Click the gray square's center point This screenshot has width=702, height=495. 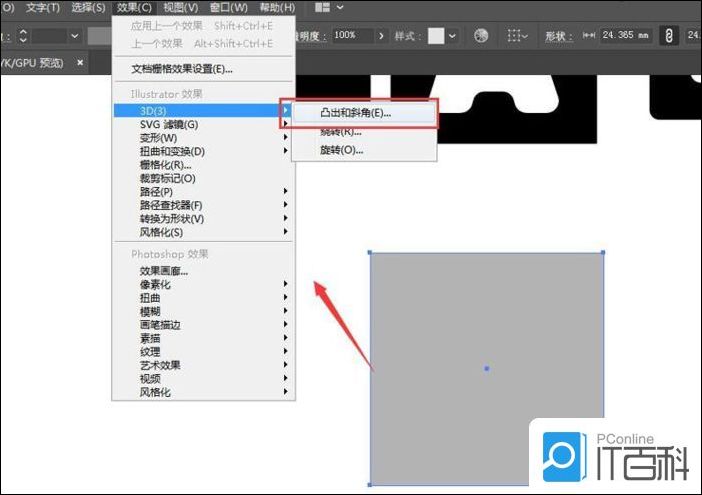[x=487, y=368]
